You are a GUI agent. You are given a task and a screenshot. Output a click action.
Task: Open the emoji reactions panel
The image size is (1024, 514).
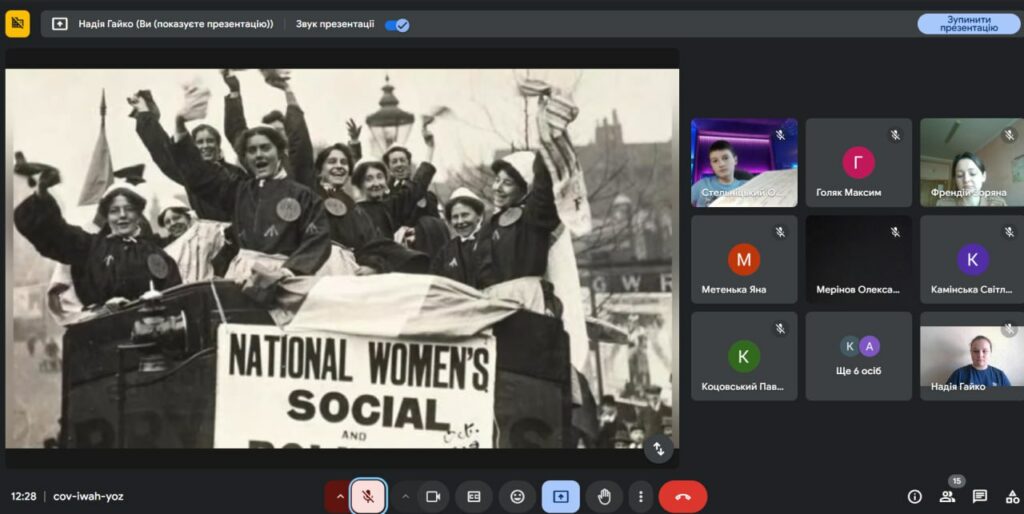pyautogui.click(x=517, y=496)
